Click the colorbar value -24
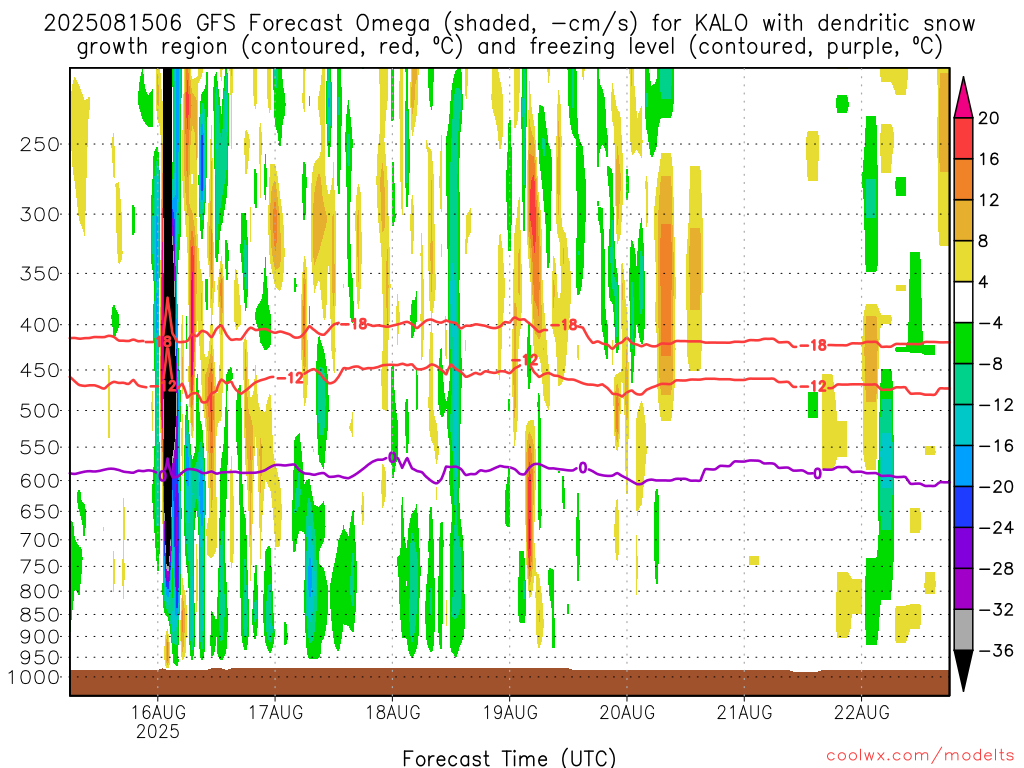The image size is (1024, 768). tap(995, 528)
